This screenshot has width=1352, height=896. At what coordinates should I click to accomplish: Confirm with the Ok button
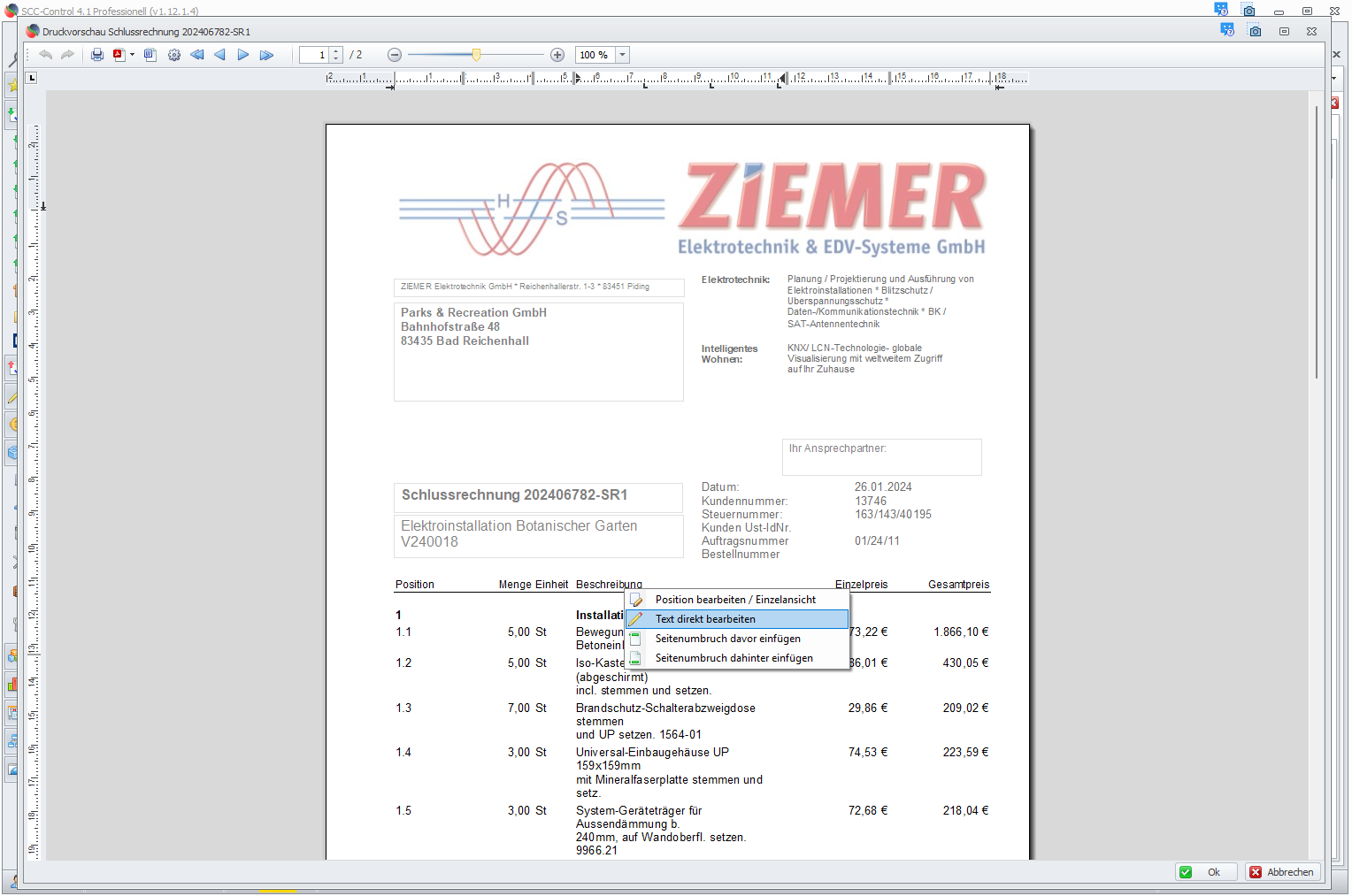[x=1205, y=872]
